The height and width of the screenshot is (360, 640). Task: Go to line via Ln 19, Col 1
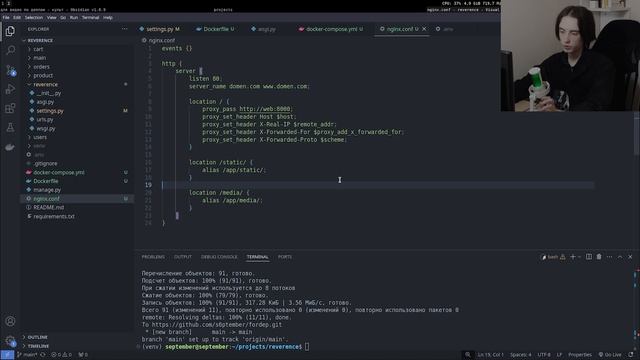coord(491,355)
